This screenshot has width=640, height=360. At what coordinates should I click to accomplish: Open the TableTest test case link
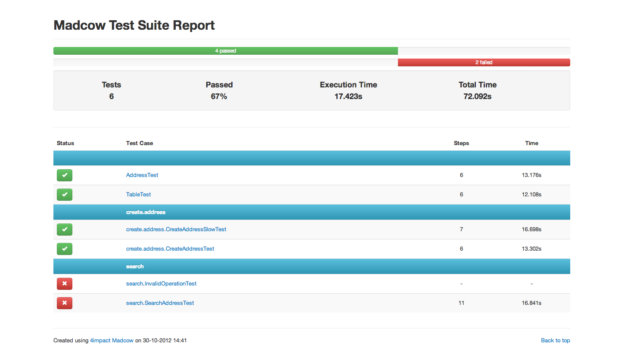click(138, 194)
